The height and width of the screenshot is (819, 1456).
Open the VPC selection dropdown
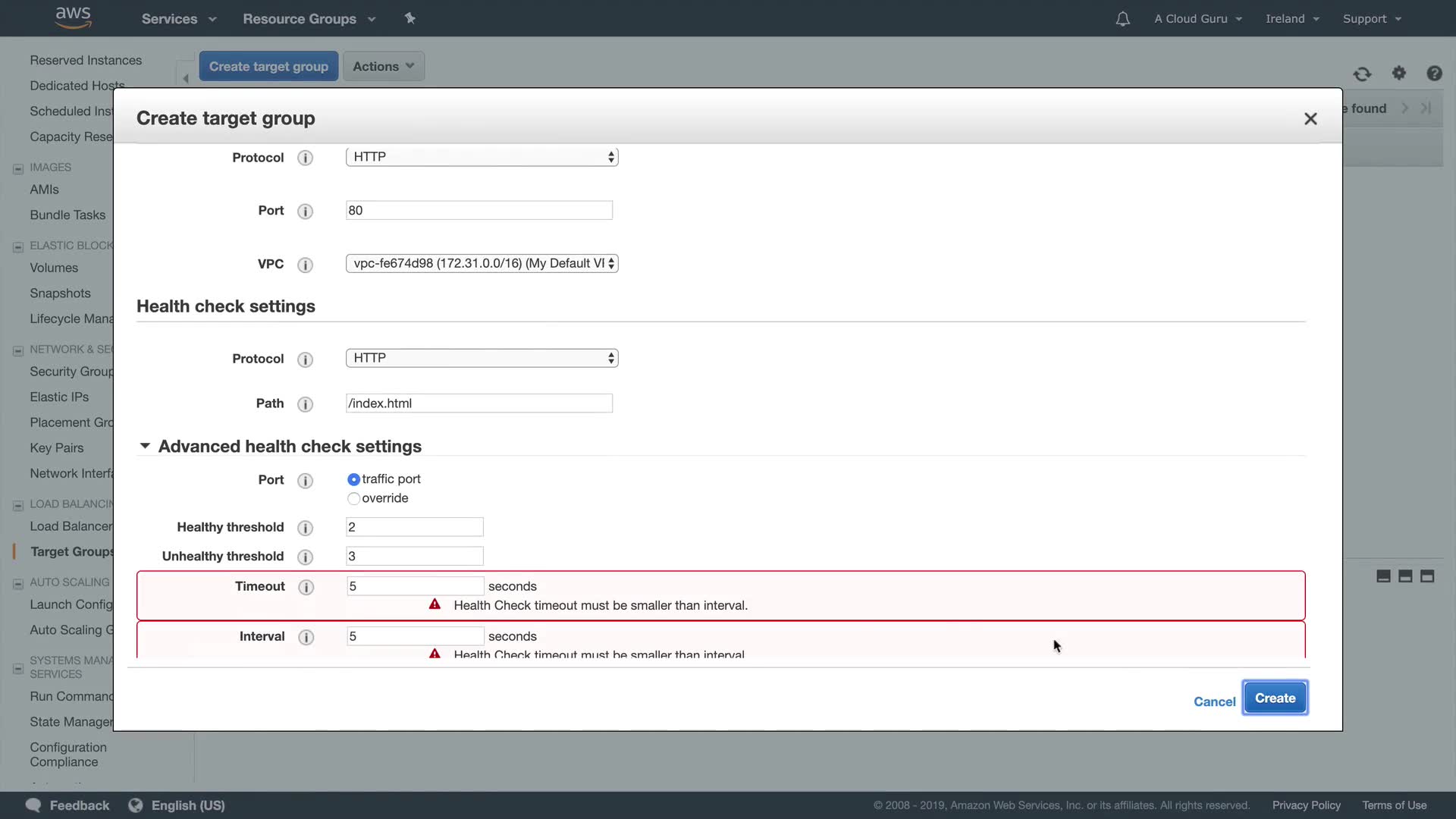(x=482, y=263)
